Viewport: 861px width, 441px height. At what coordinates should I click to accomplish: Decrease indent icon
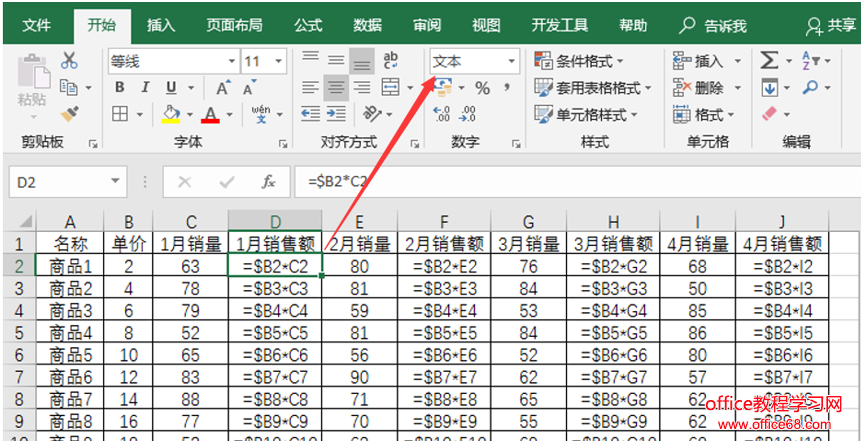(x=311, y=114)
